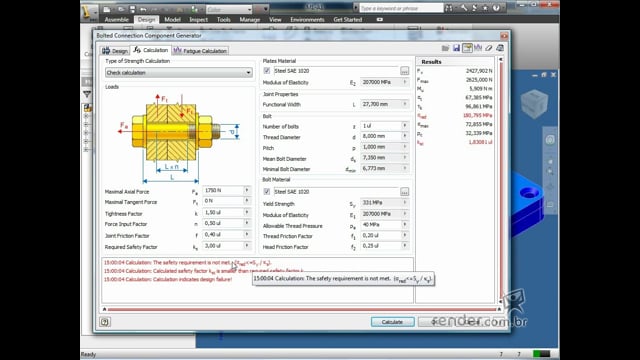640x360 pixels.
Task: Click the arrow beside Joint Friction Factor value
Action: coord(247,235)
